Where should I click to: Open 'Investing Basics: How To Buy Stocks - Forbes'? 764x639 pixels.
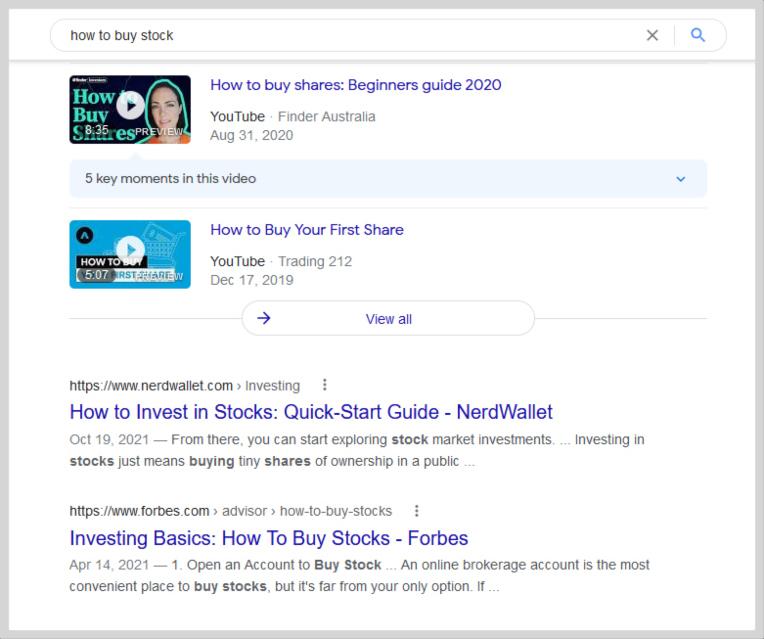pyautogui.click(x=268, y=538)
